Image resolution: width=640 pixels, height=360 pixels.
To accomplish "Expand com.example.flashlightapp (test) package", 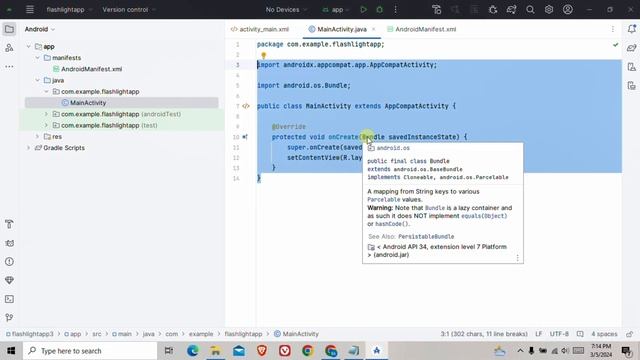I will [x=46, y=125].
